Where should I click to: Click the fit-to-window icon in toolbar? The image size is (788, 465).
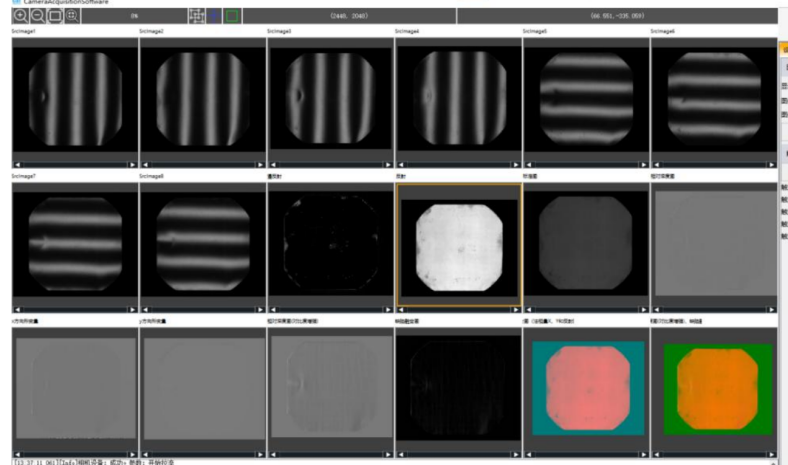point(54,17)
